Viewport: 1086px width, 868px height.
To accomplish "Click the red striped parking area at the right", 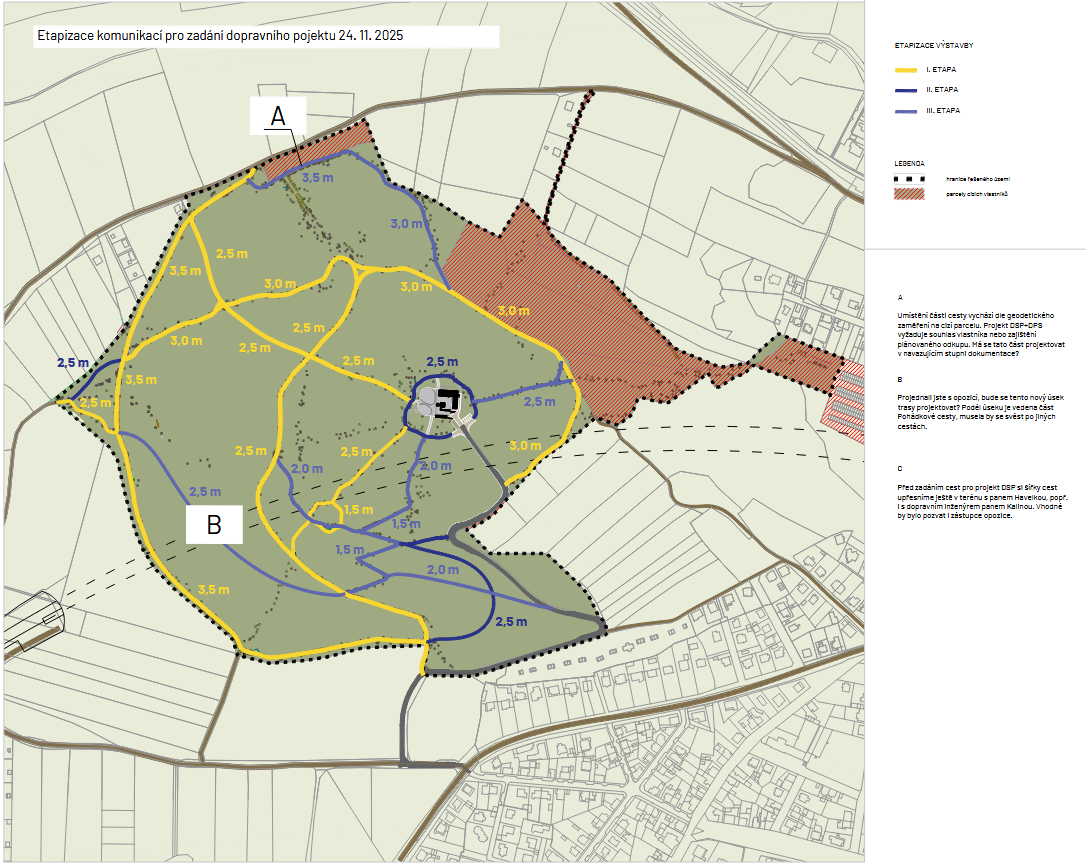I will [844, 400].
